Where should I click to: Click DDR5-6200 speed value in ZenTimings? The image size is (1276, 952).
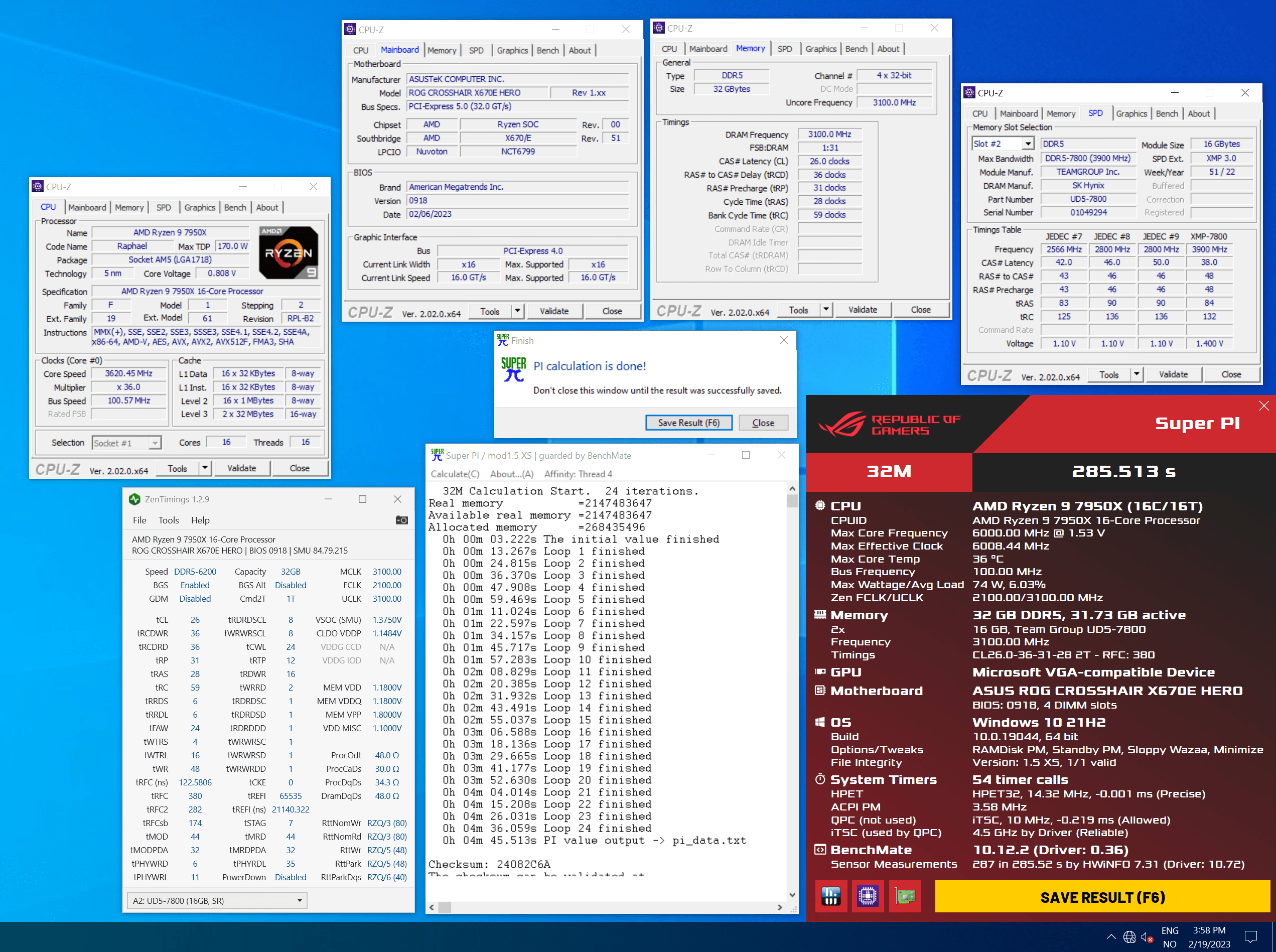(195, 572)
